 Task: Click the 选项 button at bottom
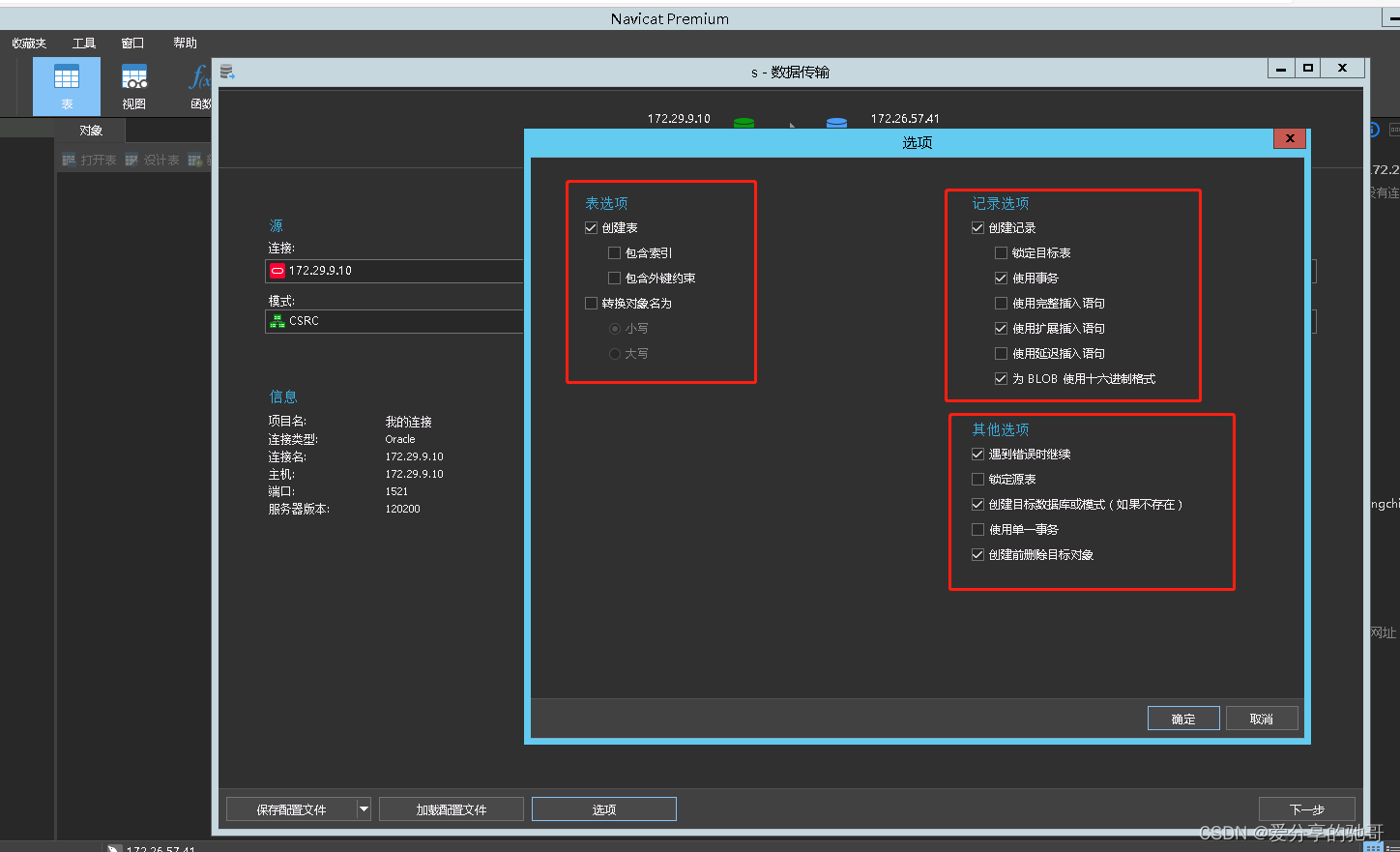(x=604, y=809)
